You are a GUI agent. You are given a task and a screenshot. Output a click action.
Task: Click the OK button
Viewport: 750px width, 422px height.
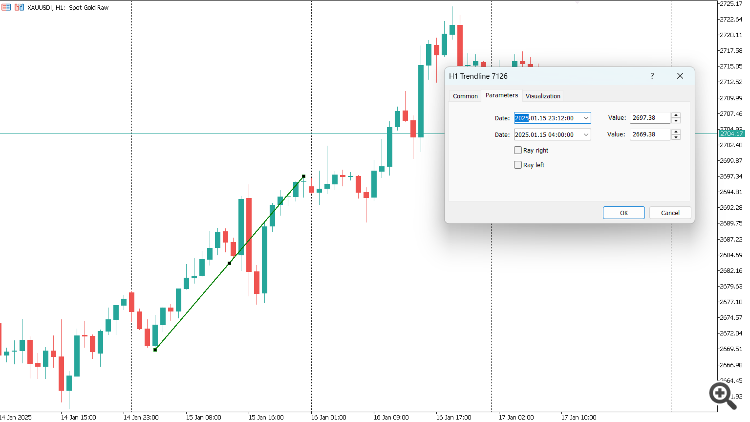pos(623,212)
